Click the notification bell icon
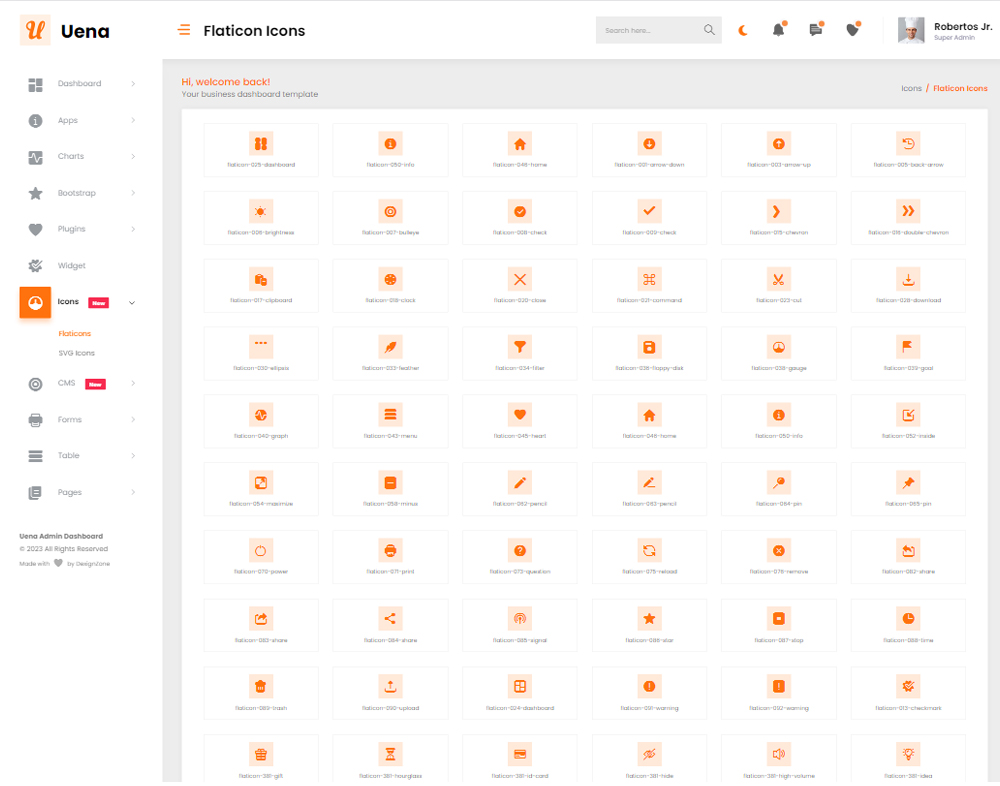The height and width of the screenshot is (786, 1000). 778,30
